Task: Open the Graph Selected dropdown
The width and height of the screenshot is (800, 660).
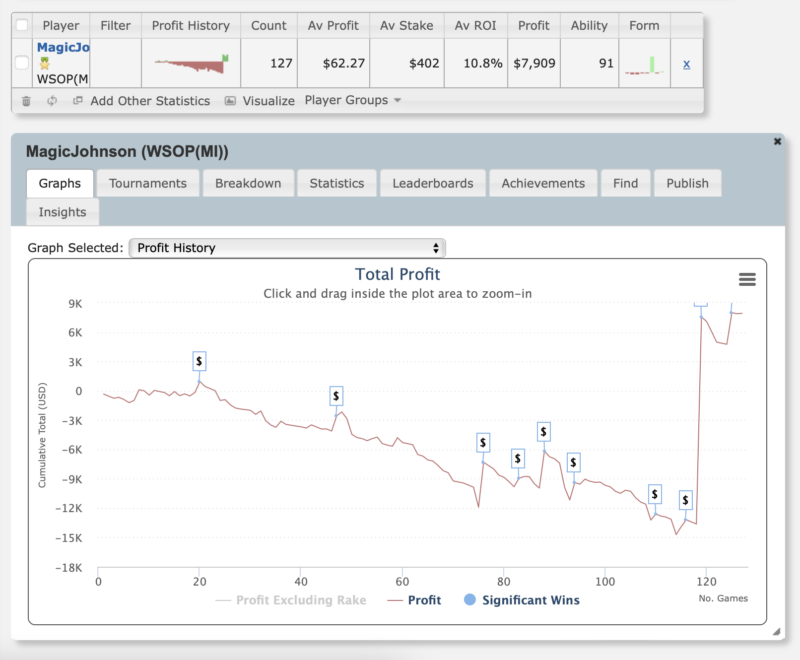Action: [x=287, y=248]
